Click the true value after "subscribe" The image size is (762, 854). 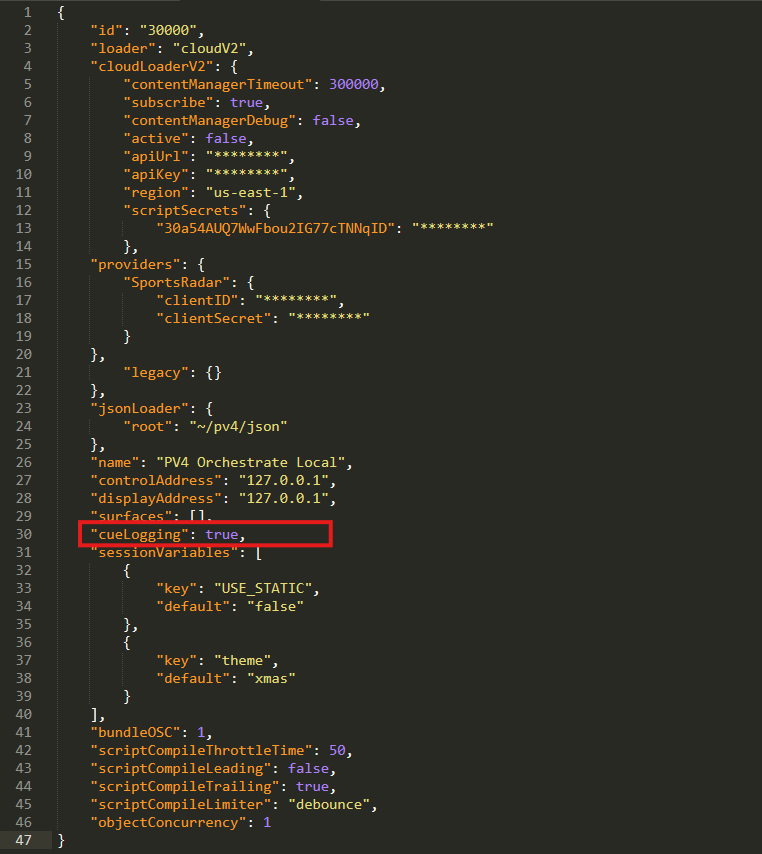click(246, 102)
